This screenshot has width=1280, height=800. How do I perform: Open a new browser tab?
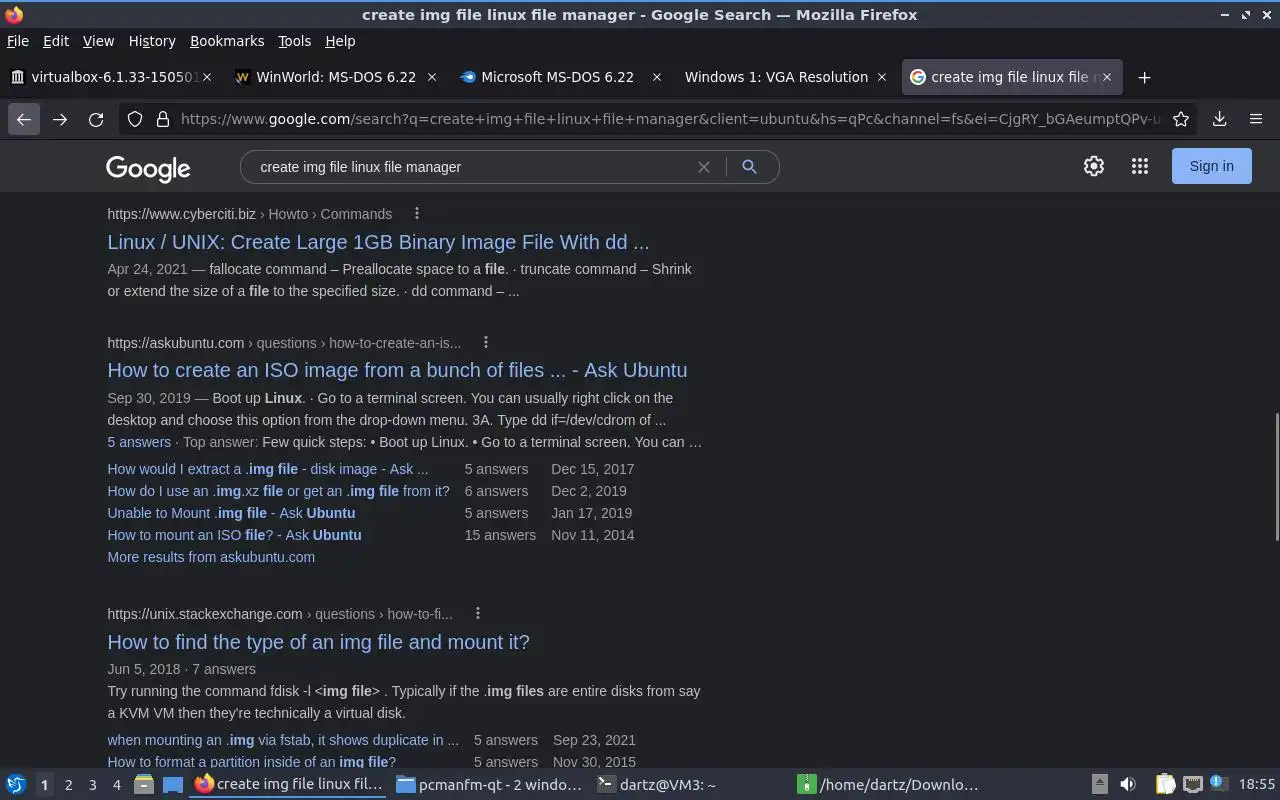click(x=1145, y=77)
